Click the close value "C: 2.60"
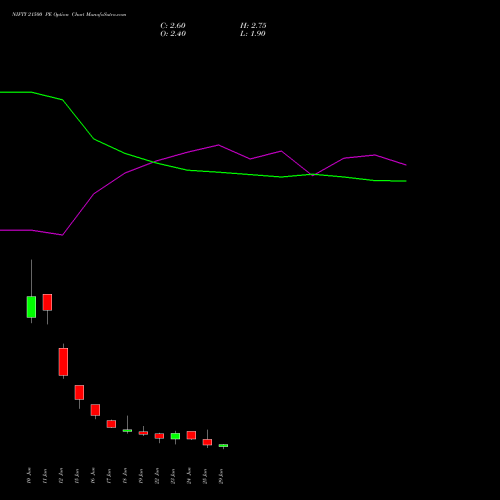Viewport: 500px width, 500px height. (x=173, y=26)
